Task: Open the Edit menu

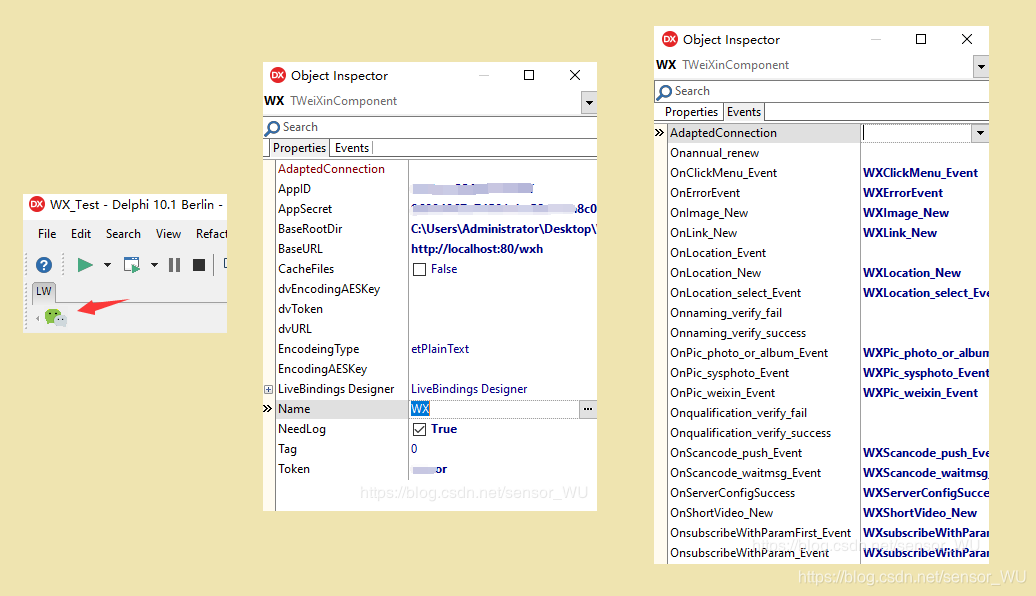Action: (81, 233)
